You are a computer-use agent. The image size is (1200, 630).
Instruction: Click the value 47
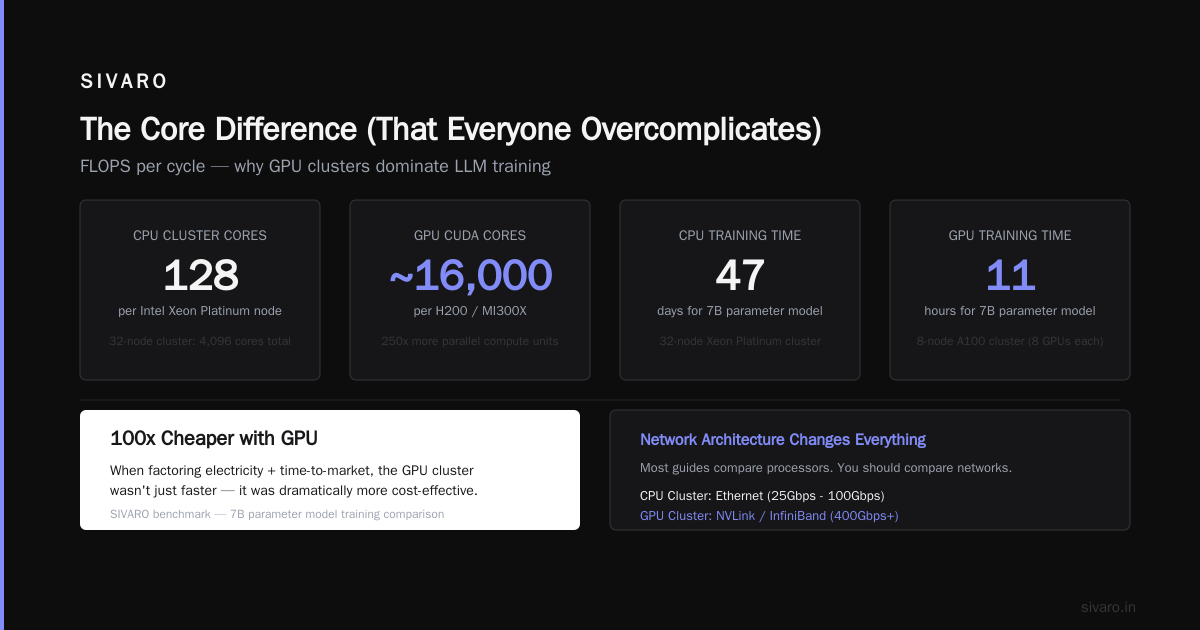pyautogui.click(x=740, y=276)
